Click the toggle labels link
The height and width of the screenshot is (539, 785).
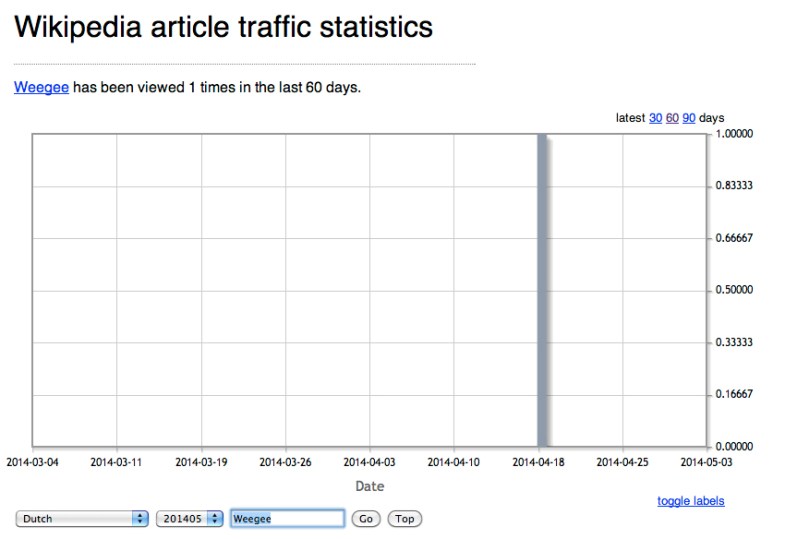click(x=690, y=501)
